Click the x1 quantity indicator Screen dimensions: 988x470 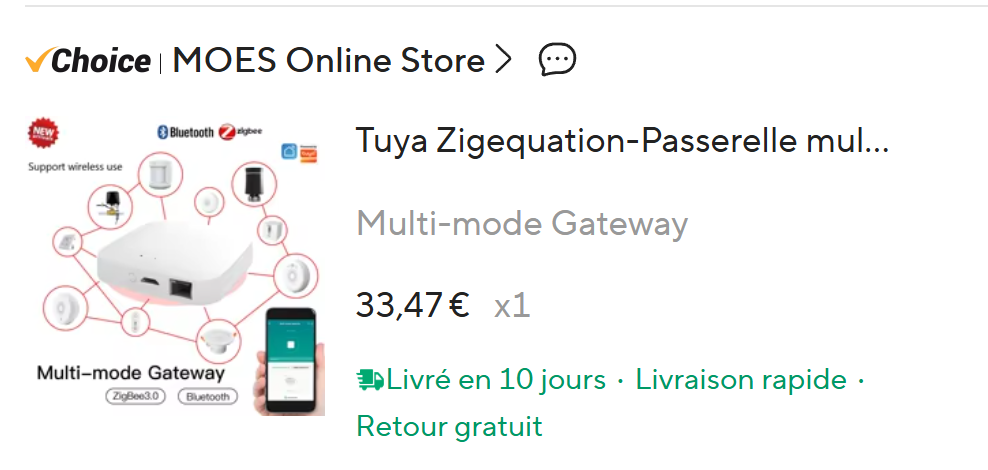[x=512, y=306]
